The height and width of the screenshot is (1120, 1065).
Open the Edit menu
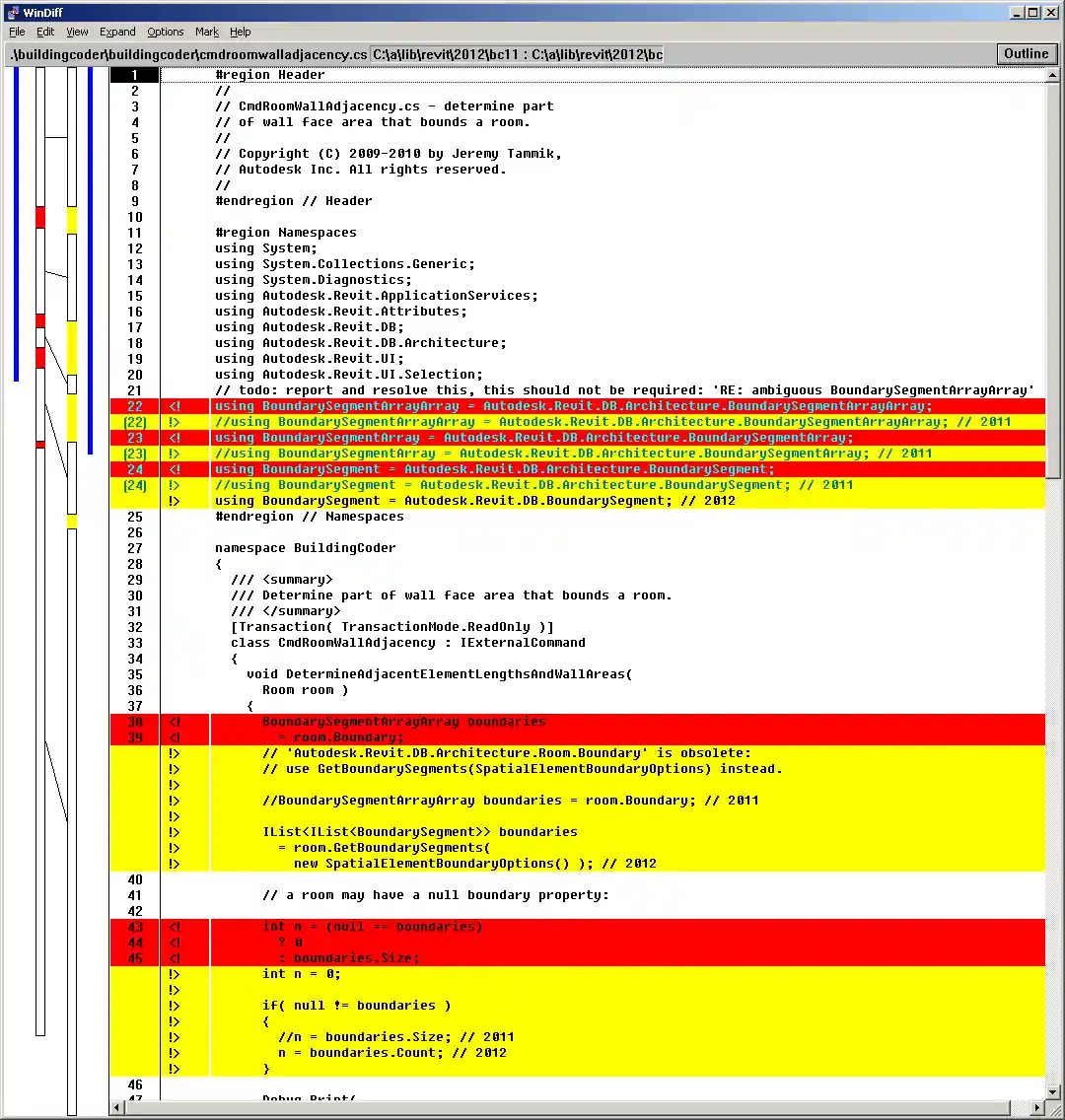45,32
